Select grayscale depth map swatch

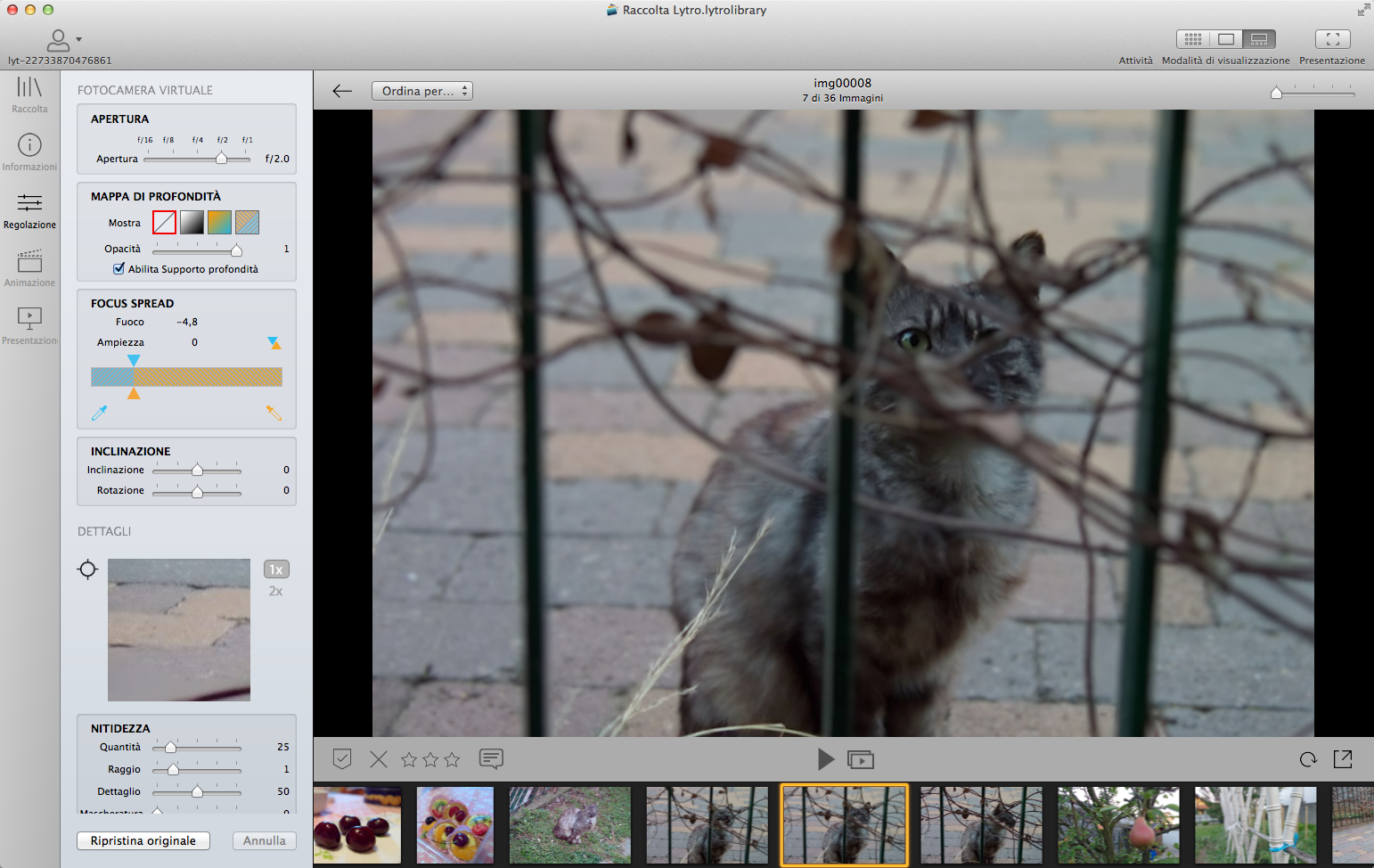click(192, 222)
